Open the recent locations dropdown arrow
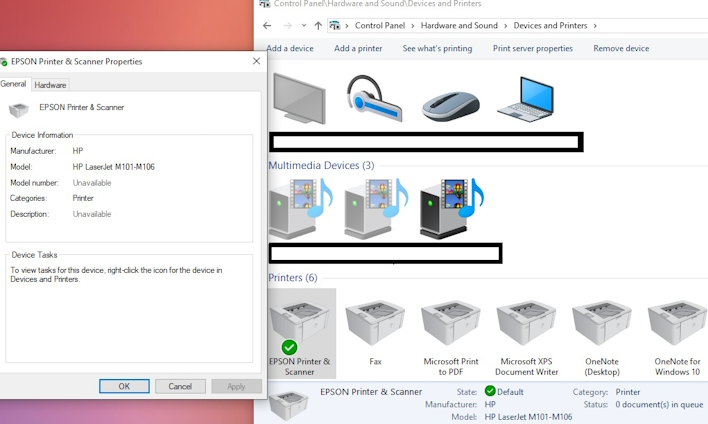Screen dimensions: 708x424 304,26
